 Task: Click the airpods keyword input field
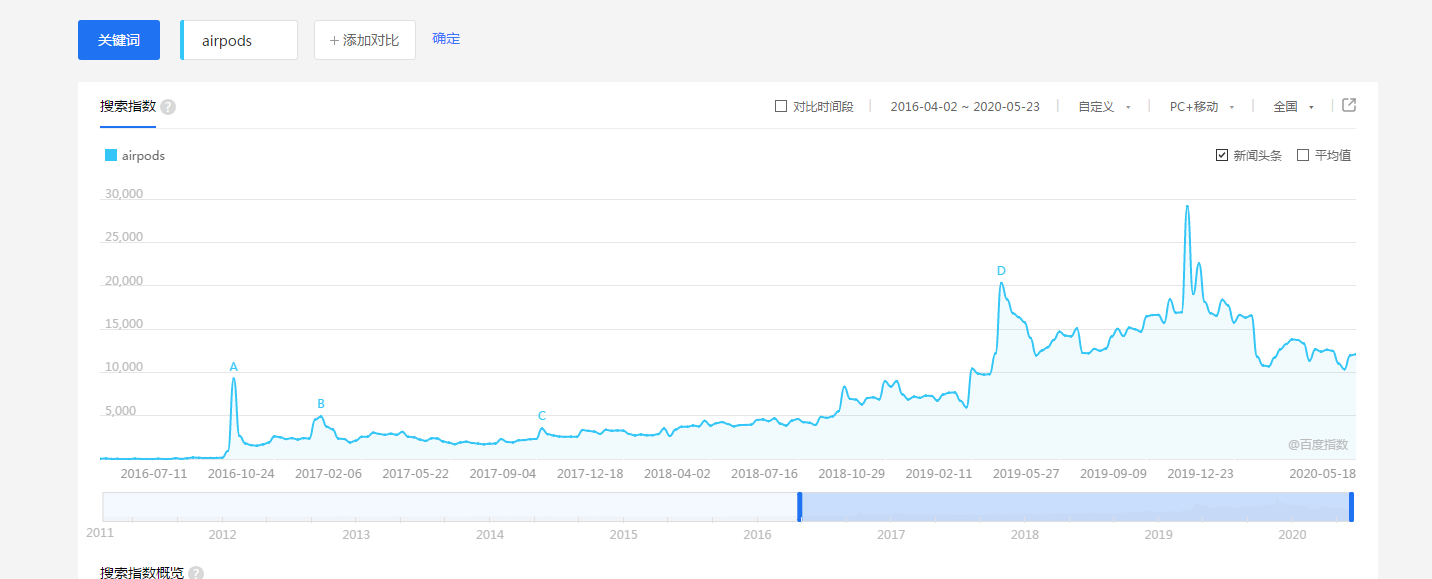[x=240, y=41]
